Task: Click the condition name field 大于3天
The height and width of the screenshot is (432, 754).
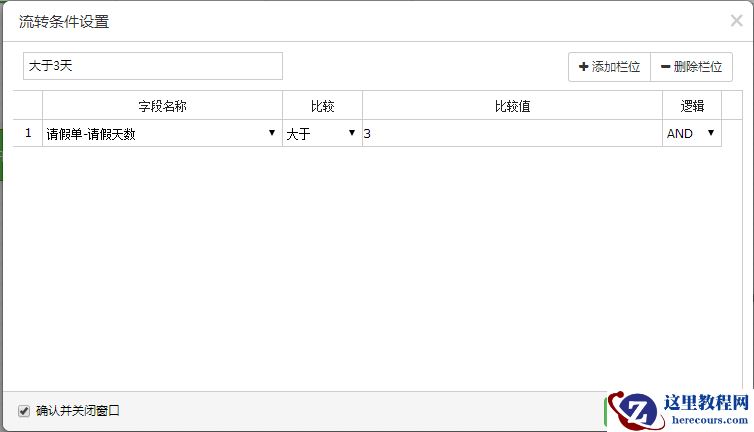Action: (153, 66)
